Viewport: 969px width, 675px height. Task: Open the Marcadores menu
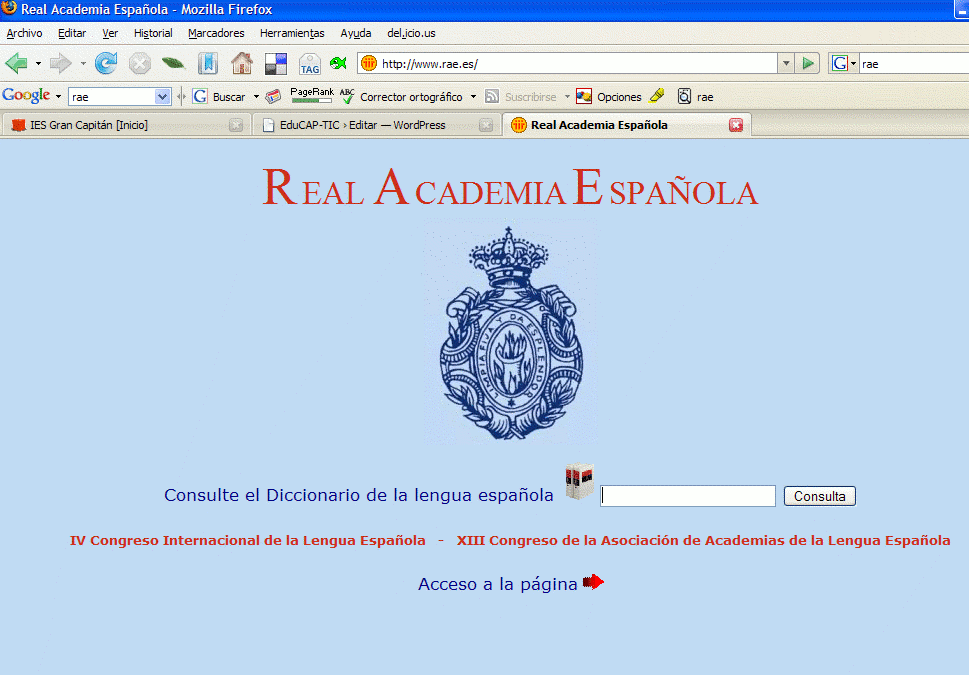tap(216, 33)
